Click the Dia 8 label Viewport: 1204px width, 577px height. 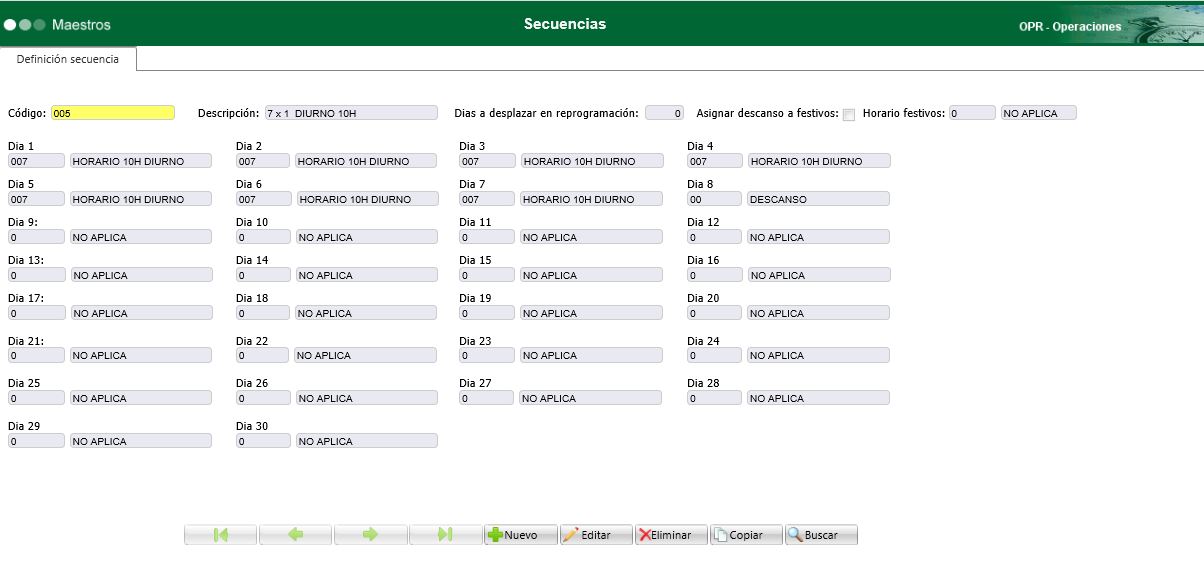coord(701,185)
